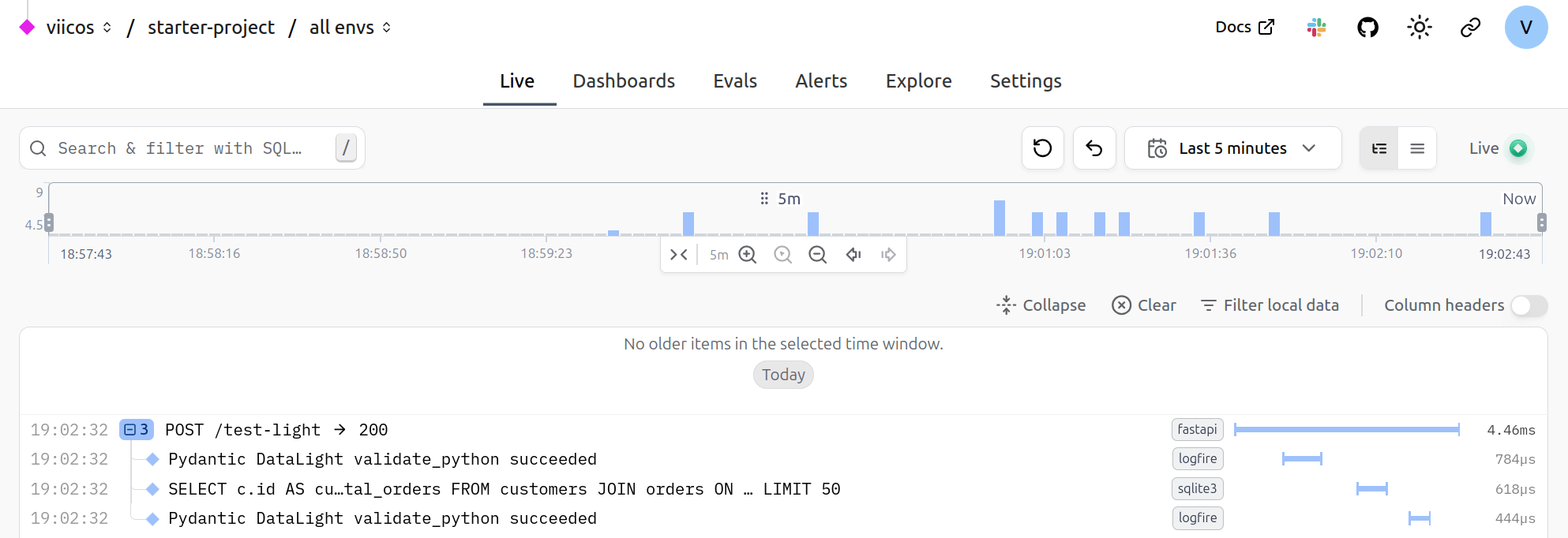Click the logfire tag on the 784µs row
Viewport: 1568px width, 538px height.
pyautogui.click(x=1197, y=459)
